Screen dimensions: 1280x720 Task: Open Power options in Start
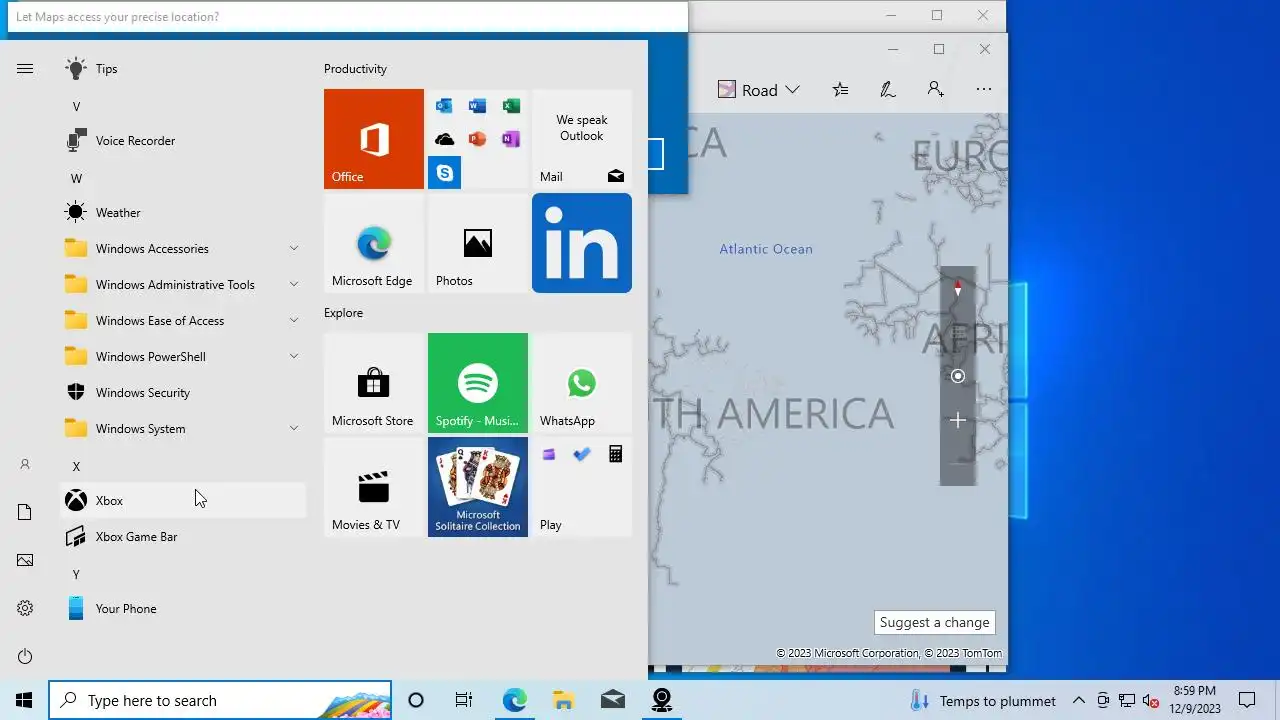(25, 656)
